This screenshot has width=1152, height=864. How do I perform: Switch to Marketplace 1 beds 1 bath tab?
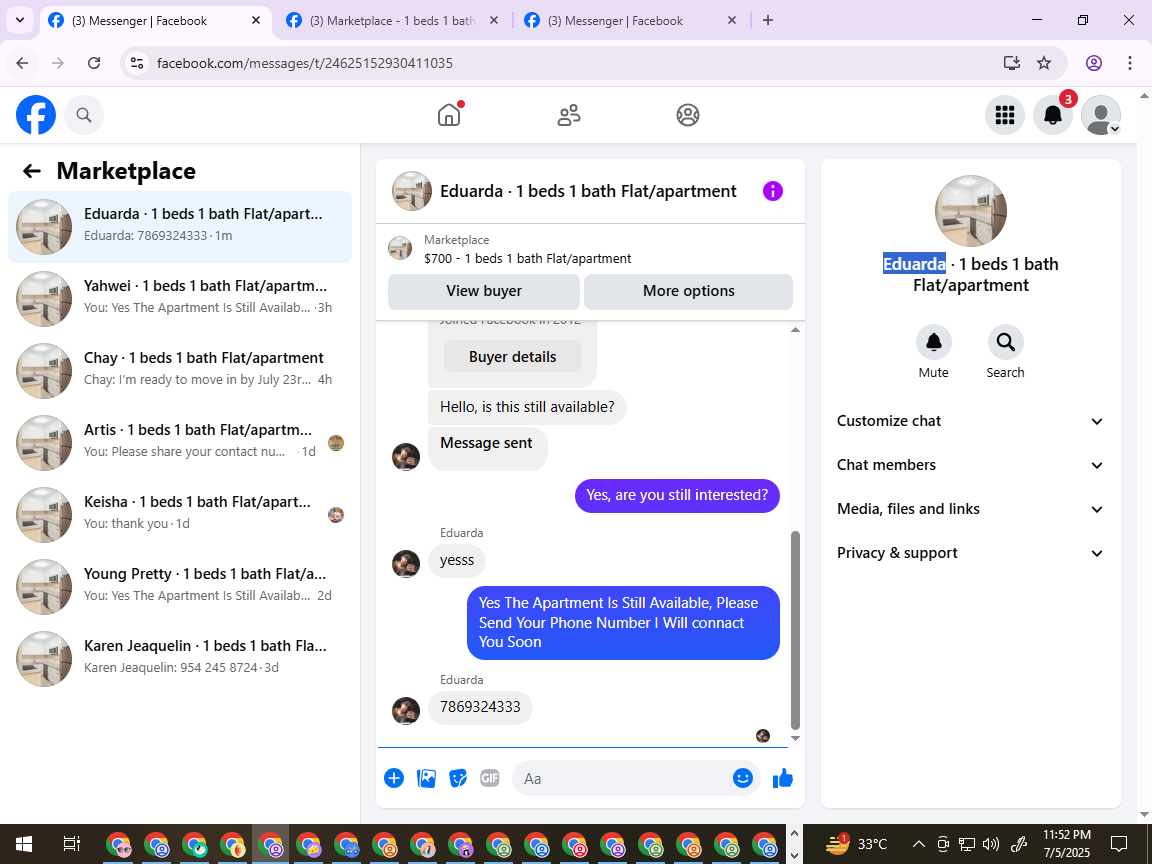(x=392, y=21)
